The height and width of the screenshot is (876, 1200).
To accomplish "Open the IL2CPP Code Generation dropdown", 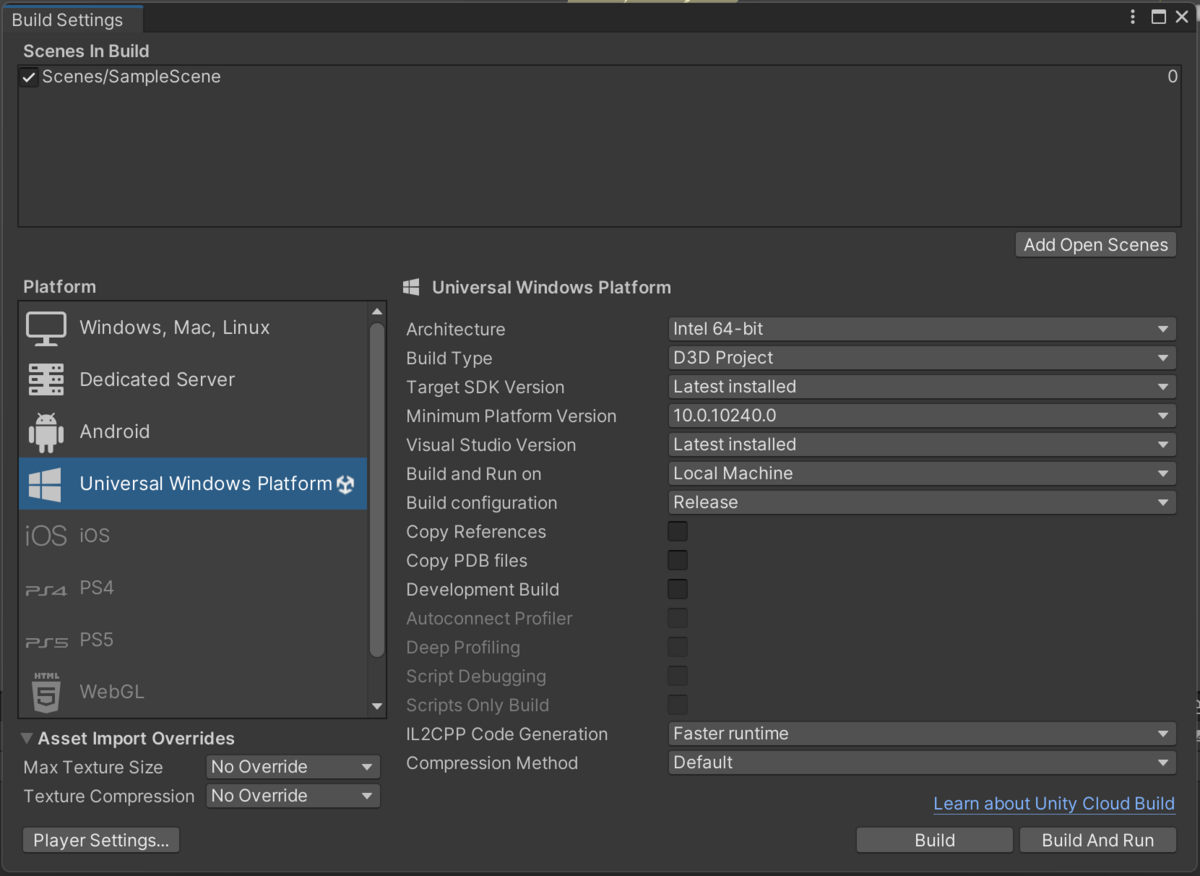I will click(x=922, y=733).
